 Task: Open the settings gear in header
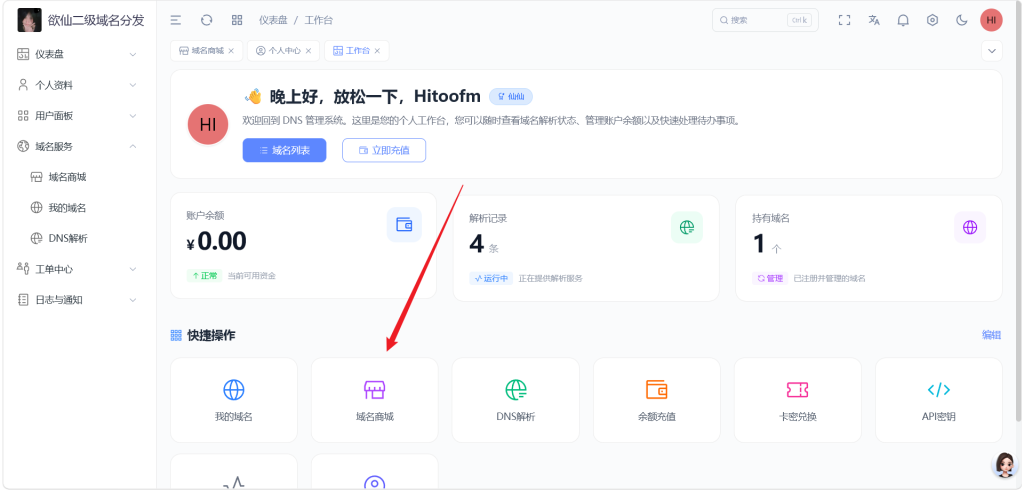[x=932, y=20]
